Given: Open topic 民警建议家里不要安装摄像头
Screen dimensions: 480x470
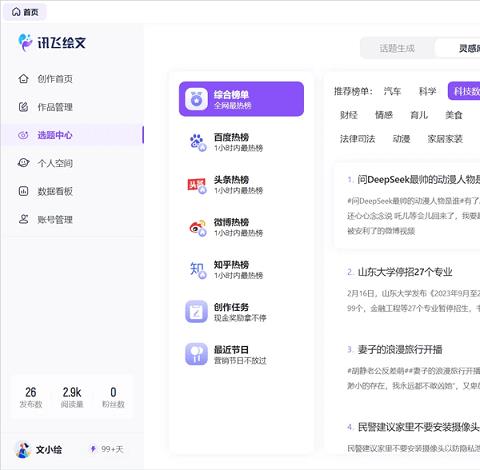Looking at the screenshot, I should coord(419,427).
